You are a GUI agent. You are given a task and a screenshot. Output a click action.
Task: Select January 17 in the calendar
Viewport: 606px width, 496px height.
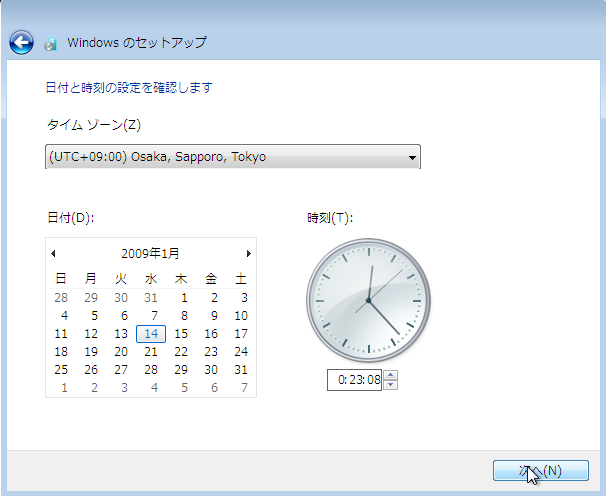click(x=241, y=334)
